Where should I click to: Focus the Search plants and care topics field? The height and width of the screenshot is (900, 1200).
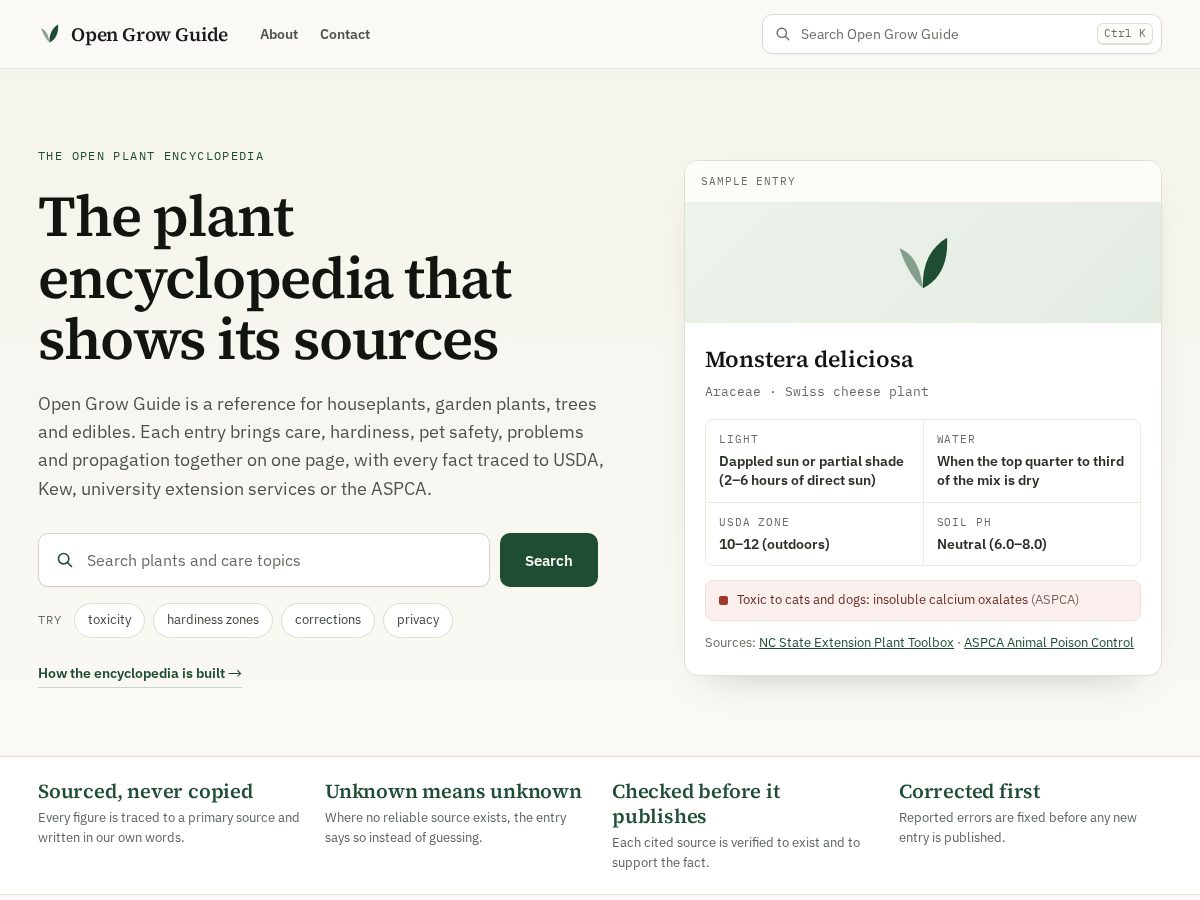click(x=264, y=560)
